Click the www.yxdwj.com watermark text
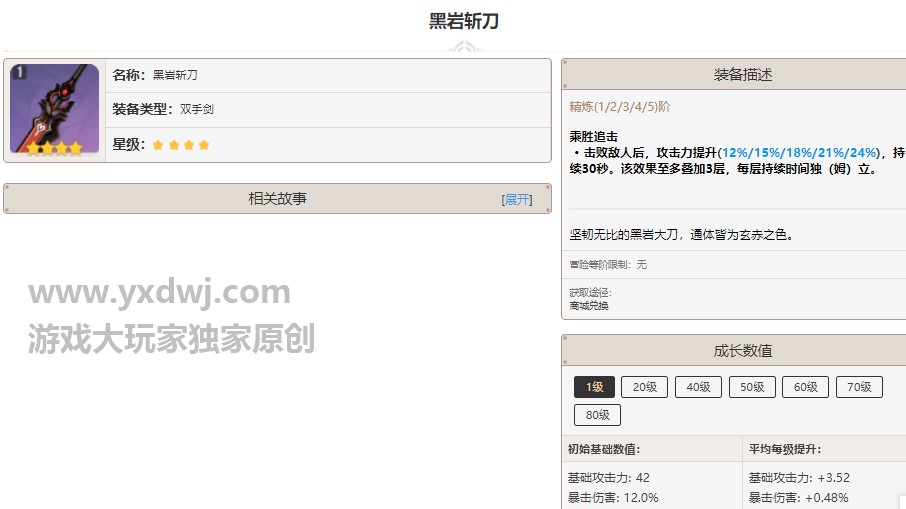Image resolution: width=906 pixels, height=509 pixels. pyautogui.click(x=159, y=292)
